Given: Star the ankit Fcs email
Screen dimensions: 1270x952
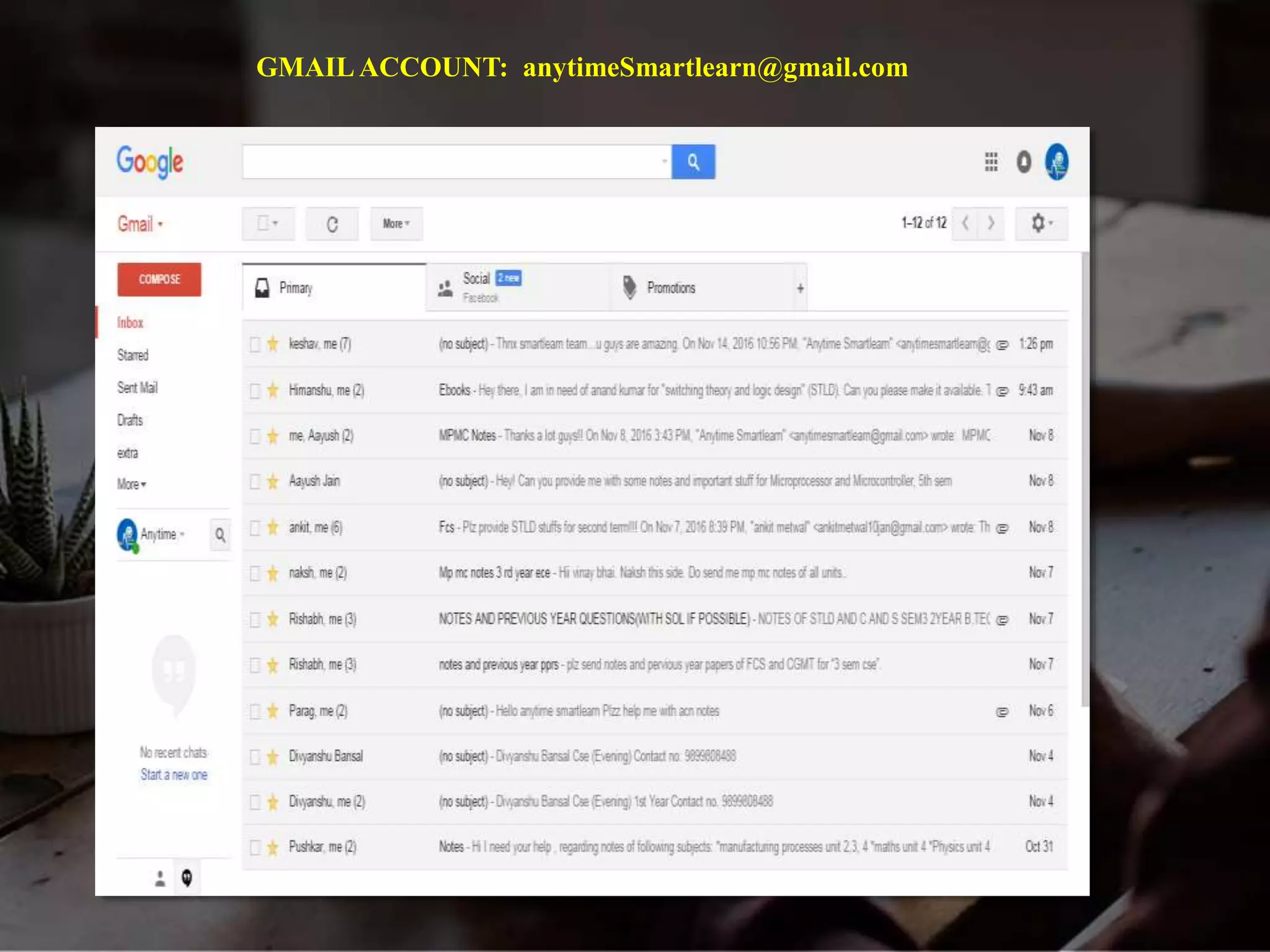Looking at the screenshot, I should point(273,527).
